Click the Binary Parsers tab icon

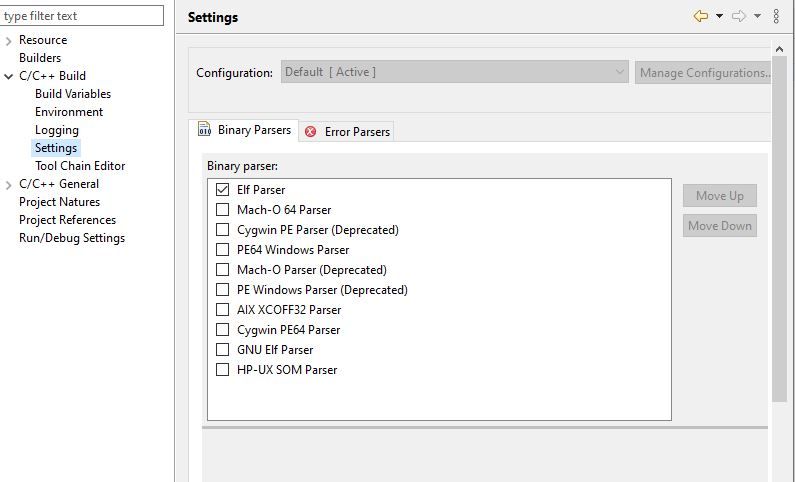(204, 129)
